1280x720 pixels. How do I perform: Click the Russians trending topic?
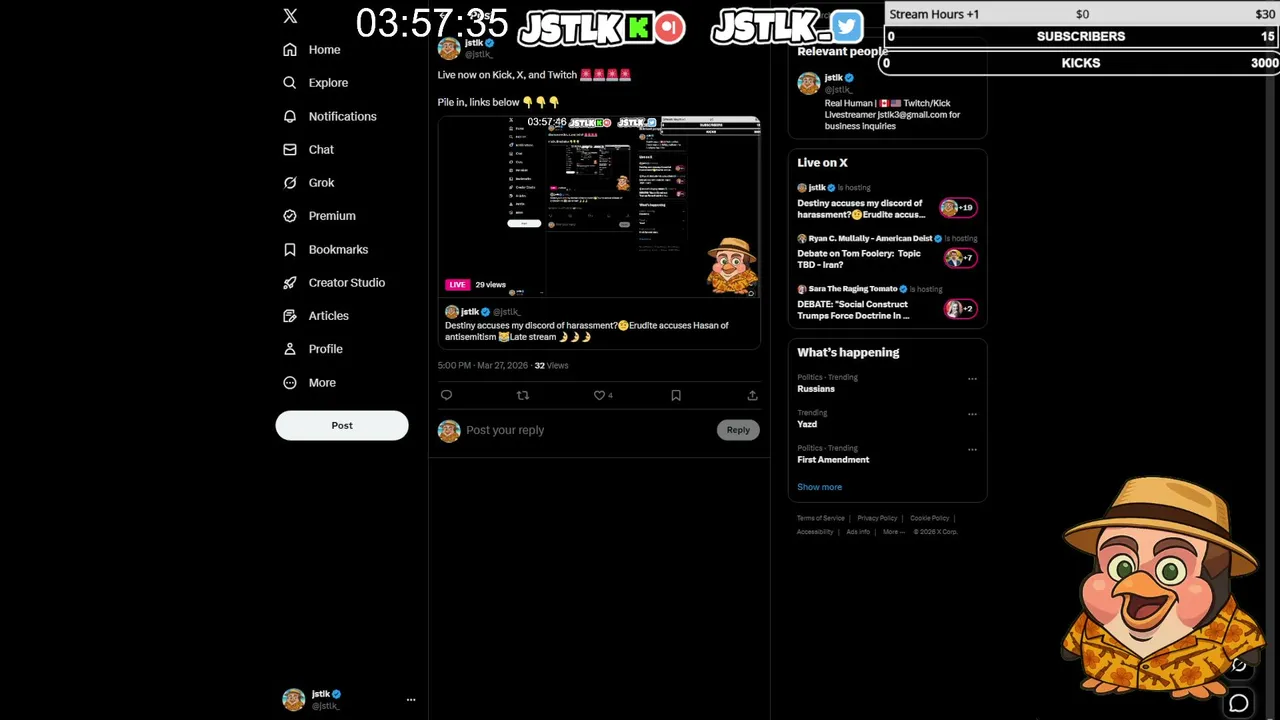tap(816, 389)
